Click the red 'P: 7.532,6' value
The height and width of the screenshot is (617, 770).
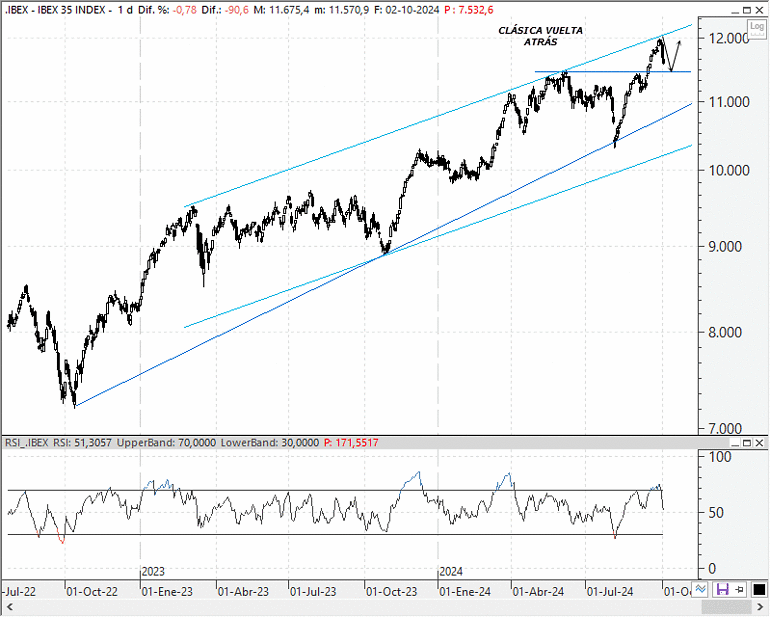(x=468, y=10)
